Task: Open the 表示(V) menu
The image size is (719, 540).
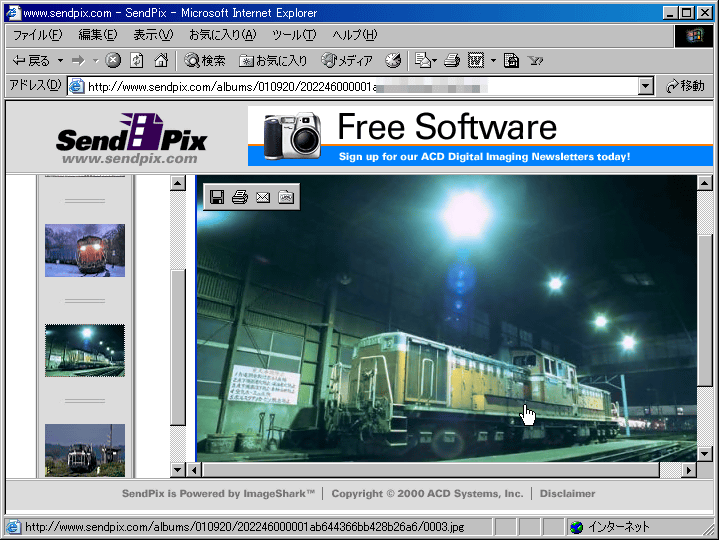Action: [x=153, y=35]
